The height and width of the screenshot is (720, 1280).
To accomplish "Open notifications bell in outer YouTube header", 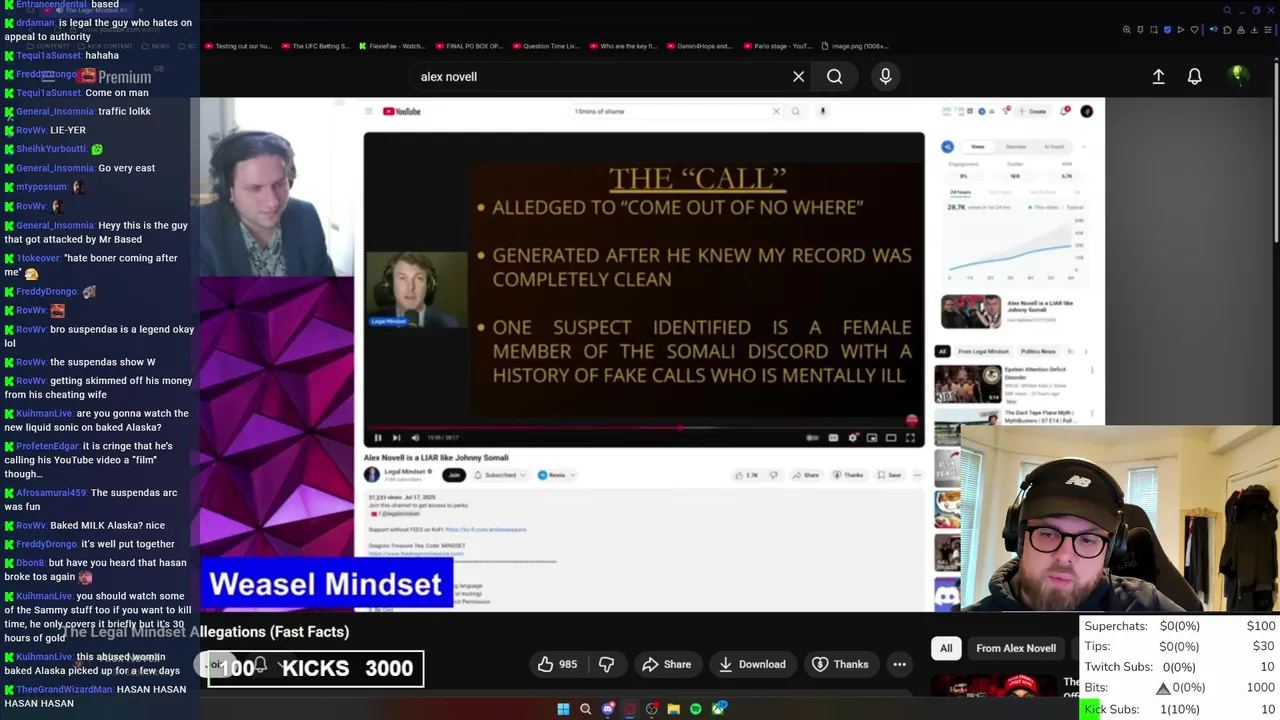I will pos(1194,76).
